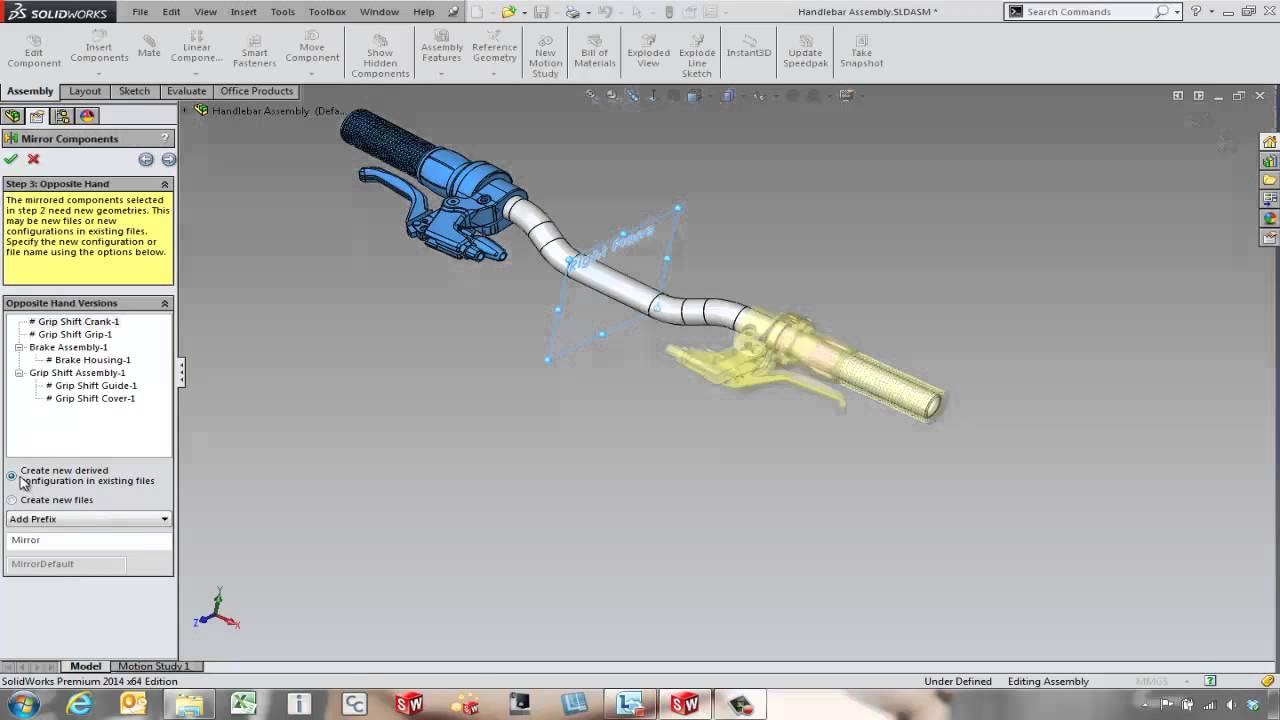Open the Reference Geometry dropdown arrow
1280x720 pixels.
pyautogui.click(x=495, y=73)
